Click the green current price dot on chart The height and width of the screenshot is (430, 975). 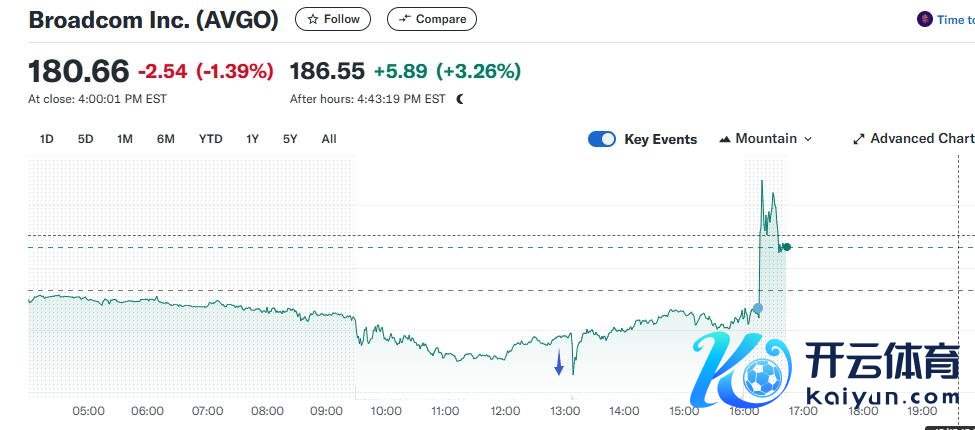point(787,247)
